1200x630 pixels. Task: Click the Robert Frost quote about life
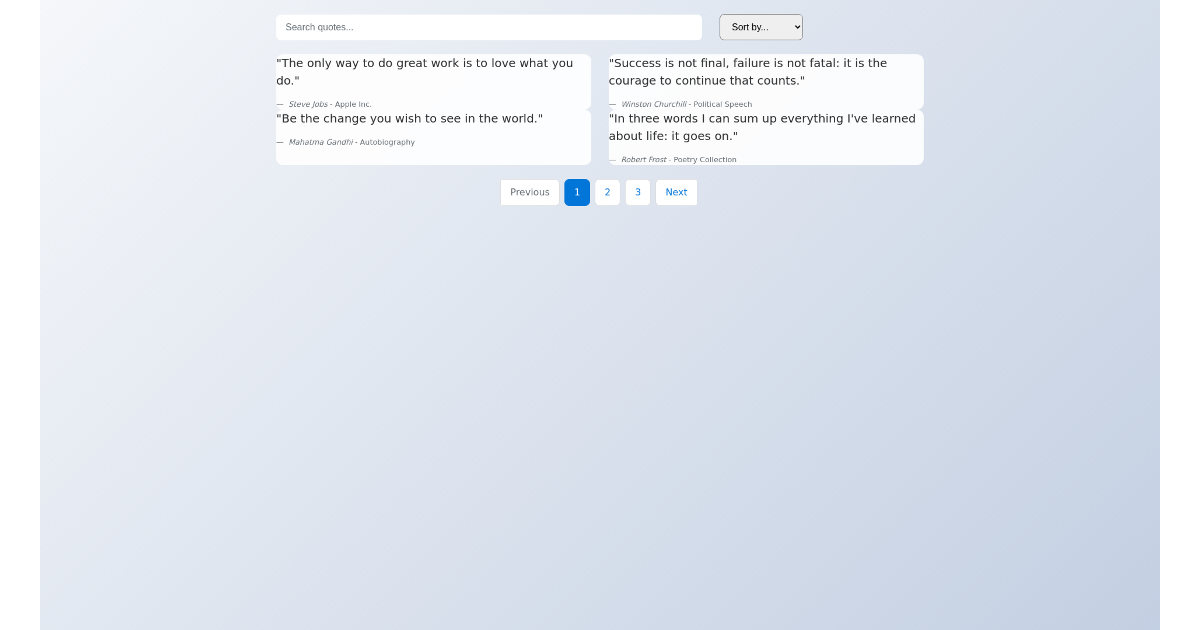[x=762, y=127]
